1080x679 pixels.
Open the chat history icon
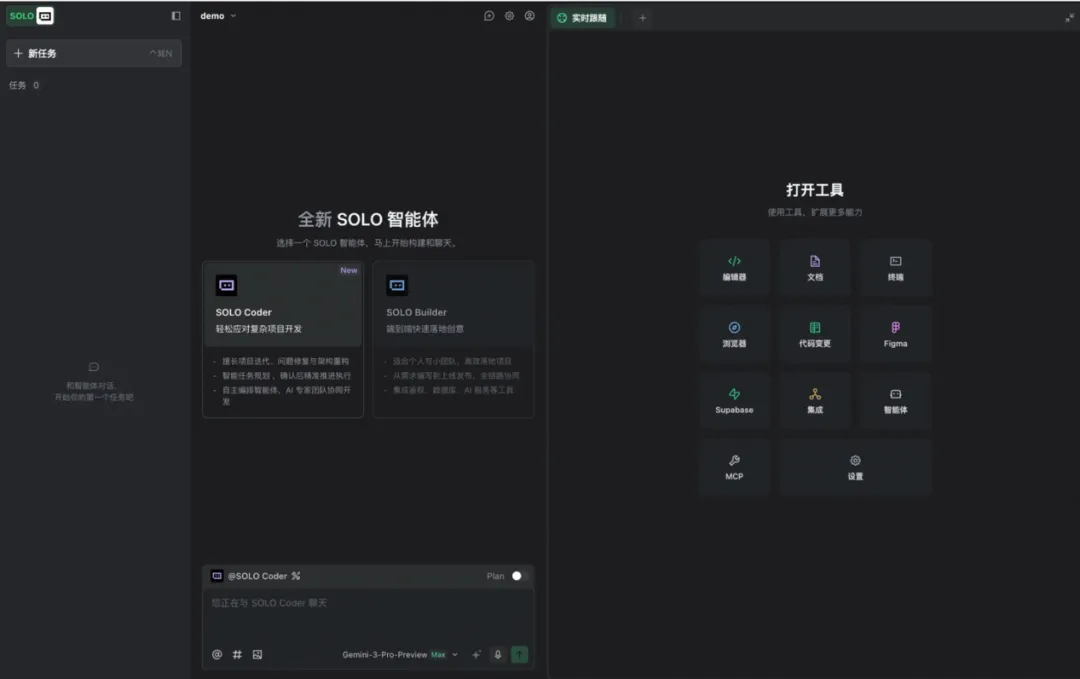click(x=489, y=16)
